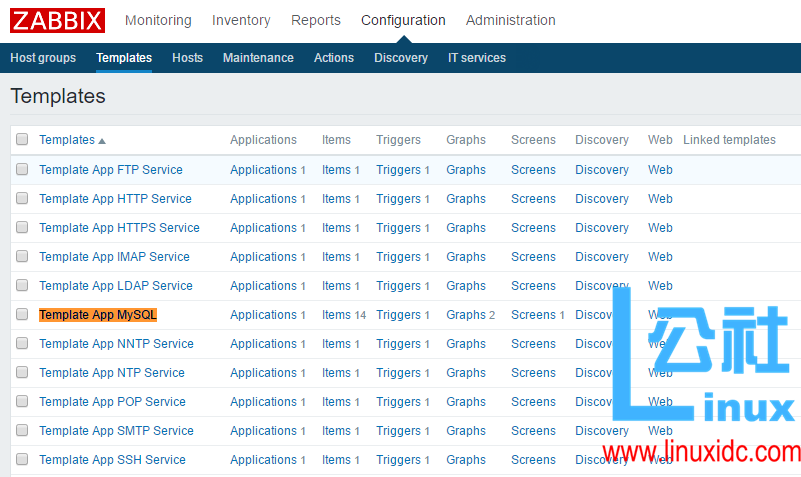
Task: Open Template App FTP Service
Action: (x=111, y=170)
